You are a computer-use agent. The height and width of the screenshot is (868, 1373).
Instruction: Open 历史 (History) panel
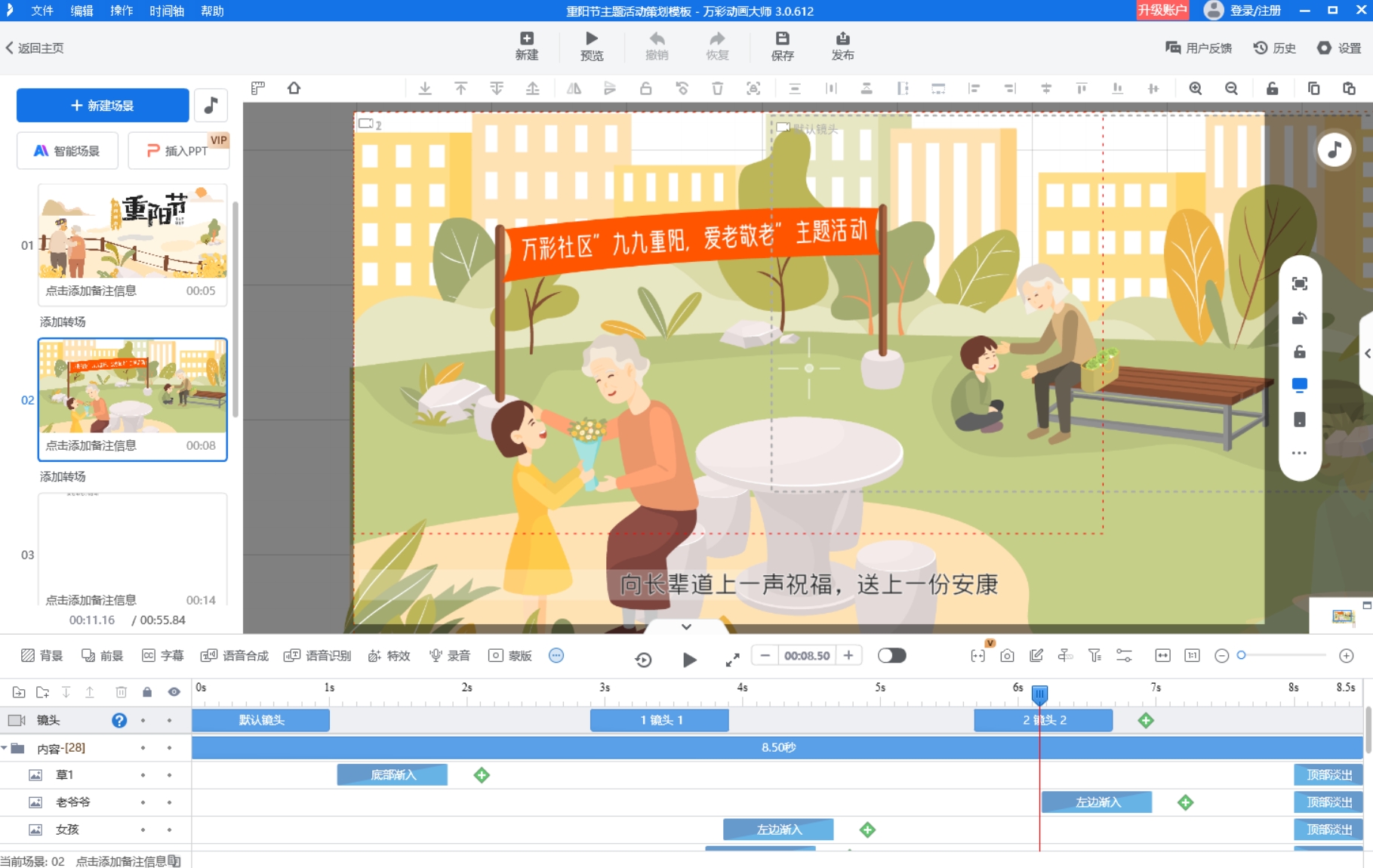coord(1275,48)
